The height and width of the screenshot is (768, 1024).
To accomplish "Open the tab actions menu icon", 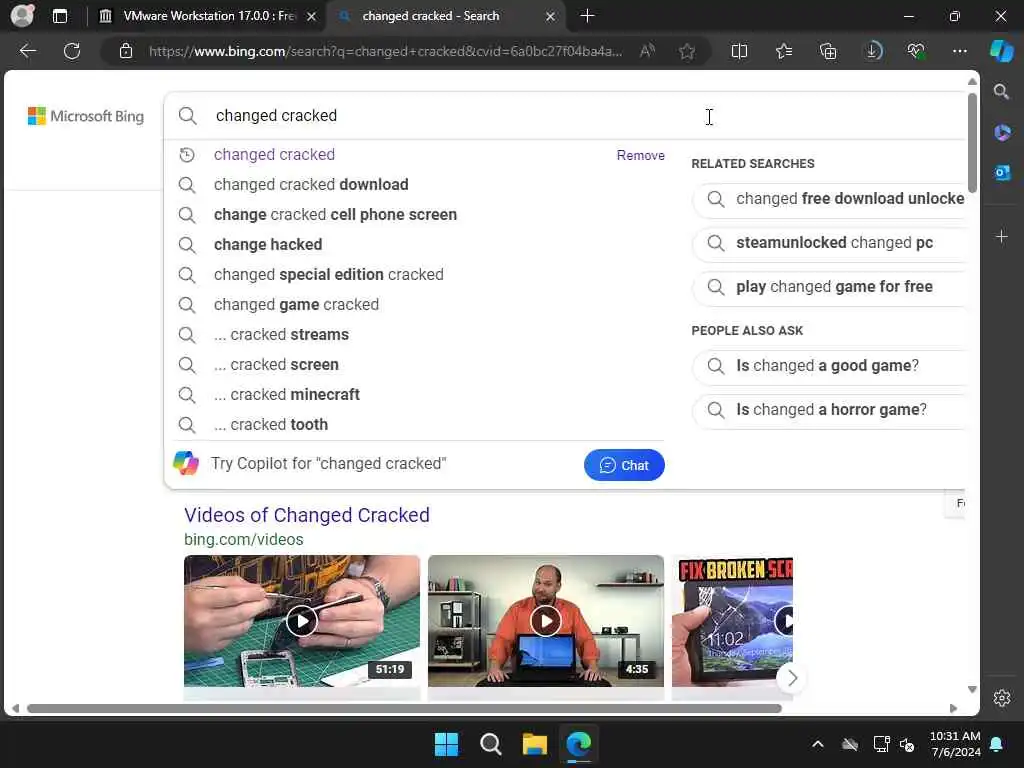I will click(59, 16).
